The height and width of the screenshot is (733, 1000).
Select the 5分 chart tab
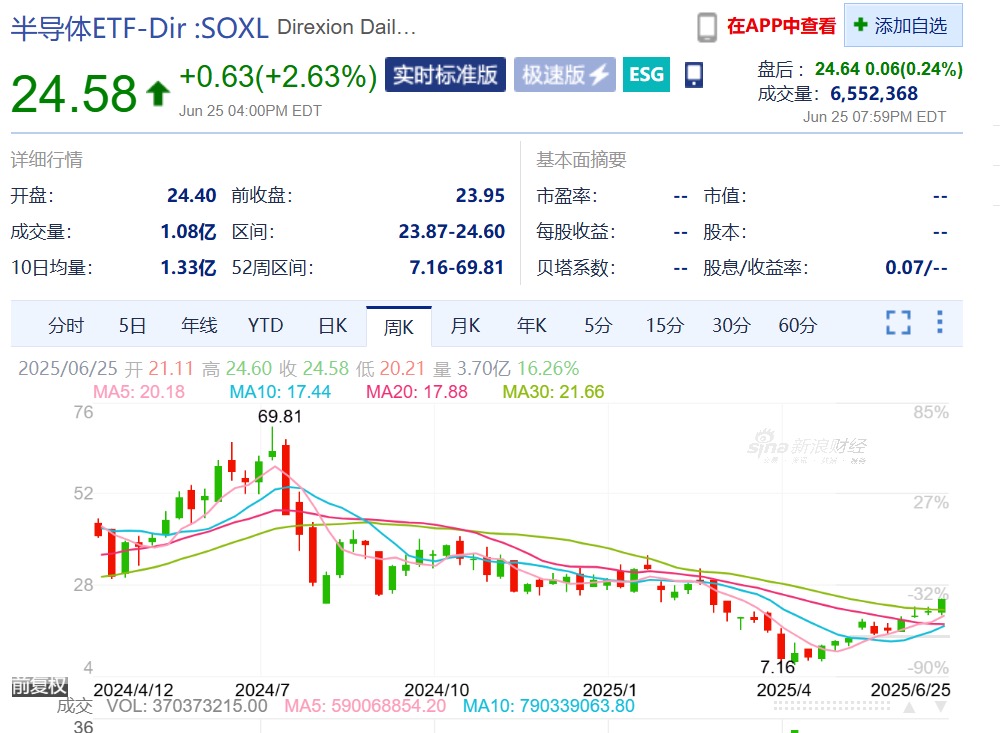[598, 325]
